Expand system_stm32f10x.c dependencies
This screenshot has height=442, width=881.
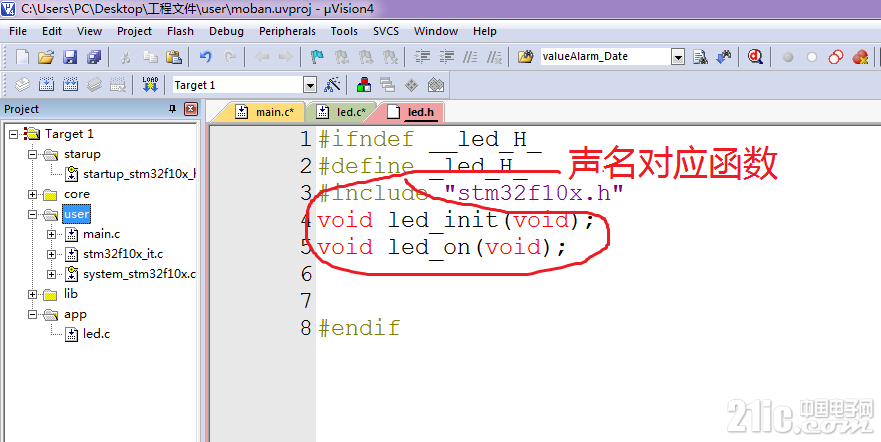pyautogui.click(x=52, y=274)
